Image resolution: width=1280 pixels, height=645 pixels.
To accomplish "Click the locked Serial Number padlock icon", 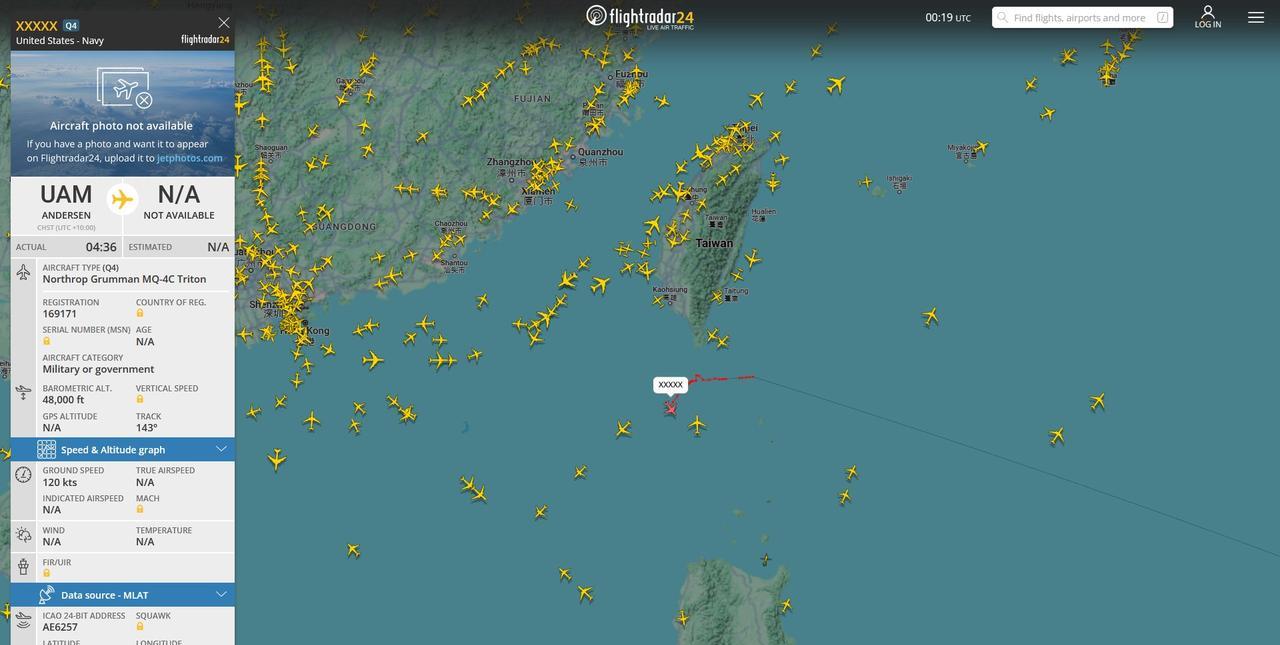I will (46, 341).
